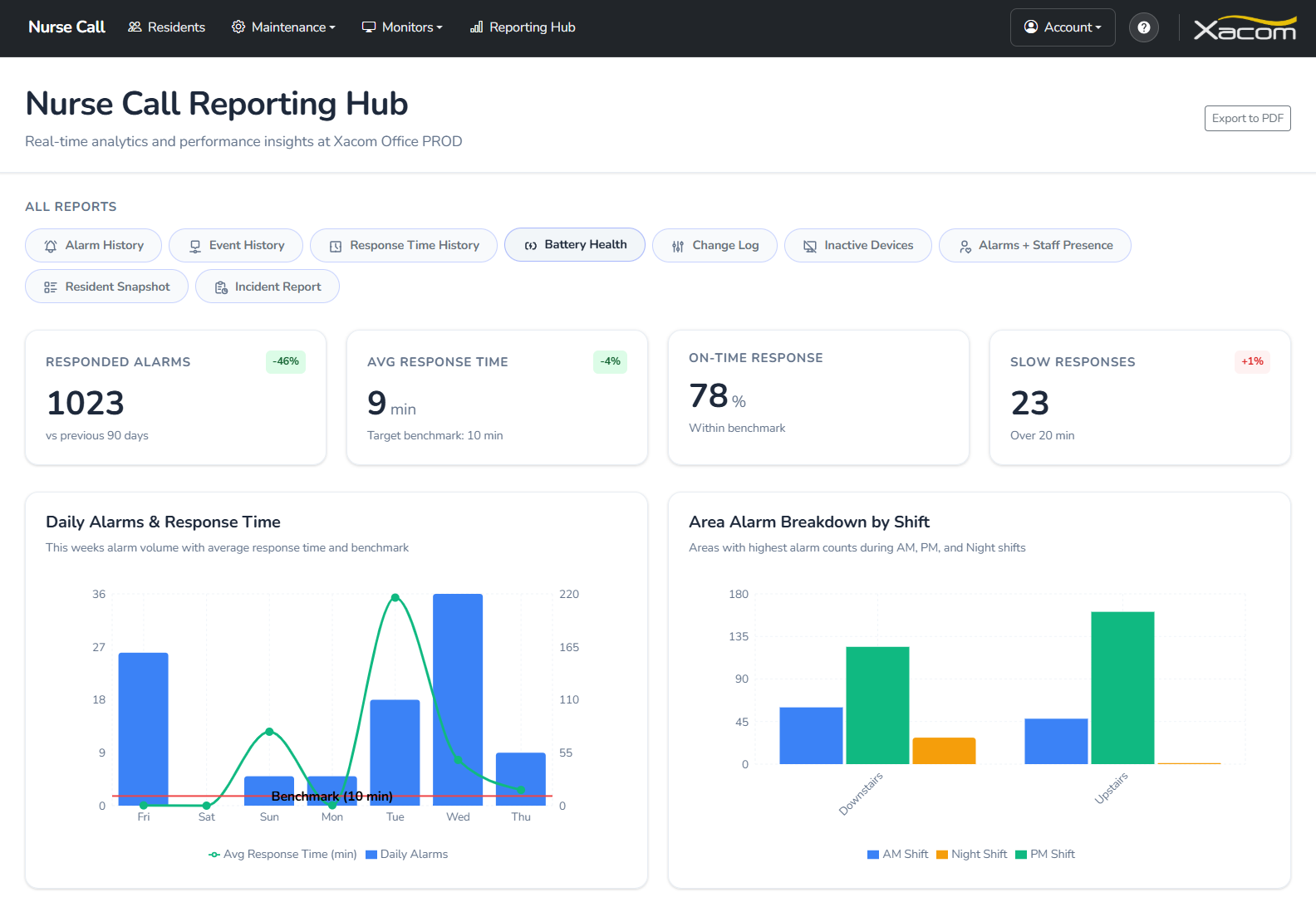The width and height of the screenshot is (1316, 902).
Task: Hide the Night Shift legend series
Action: [x=971, y=854]
